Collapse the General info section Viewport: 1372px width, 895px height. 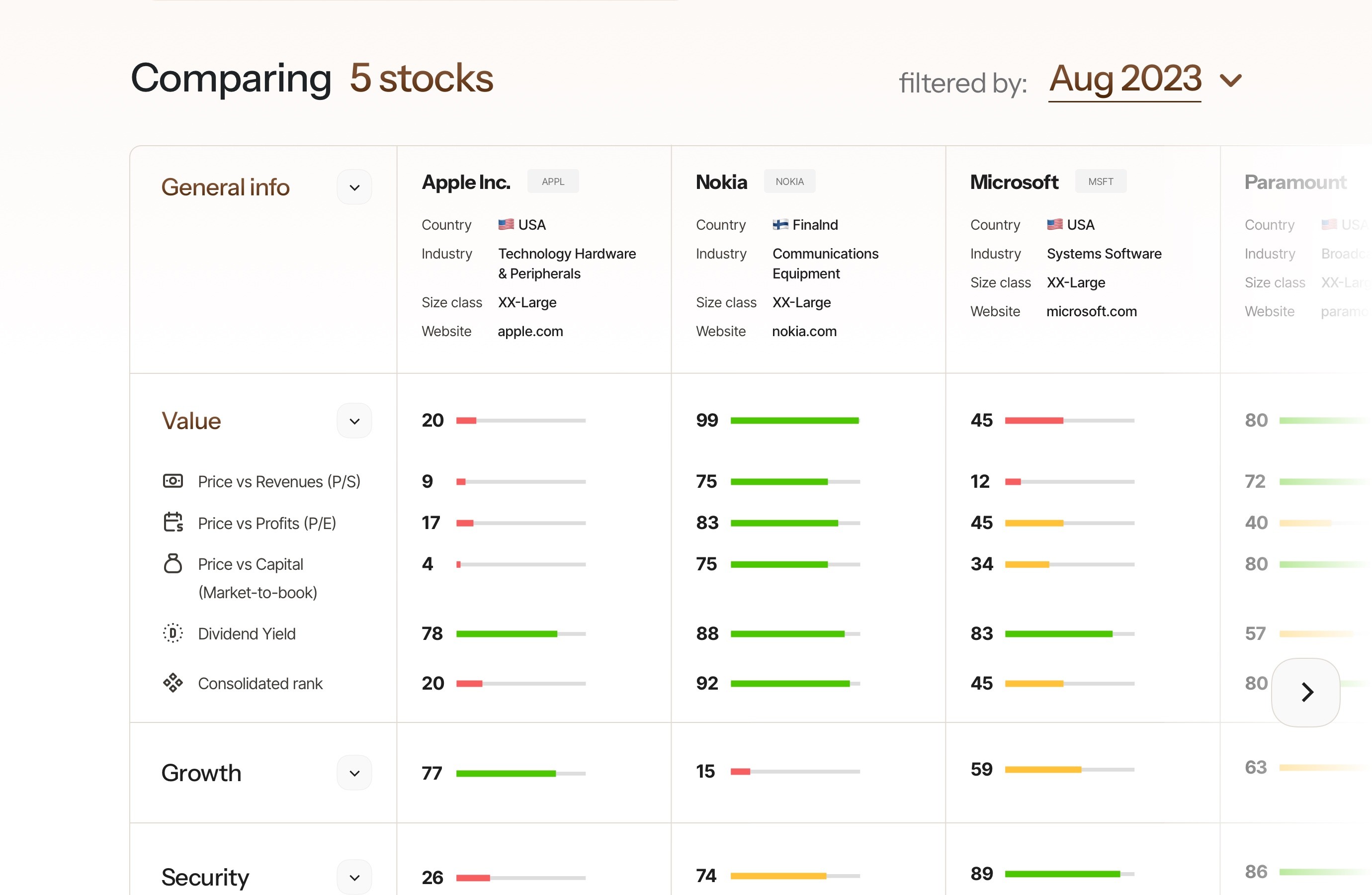pyautogui.click(x=354, y=187)
